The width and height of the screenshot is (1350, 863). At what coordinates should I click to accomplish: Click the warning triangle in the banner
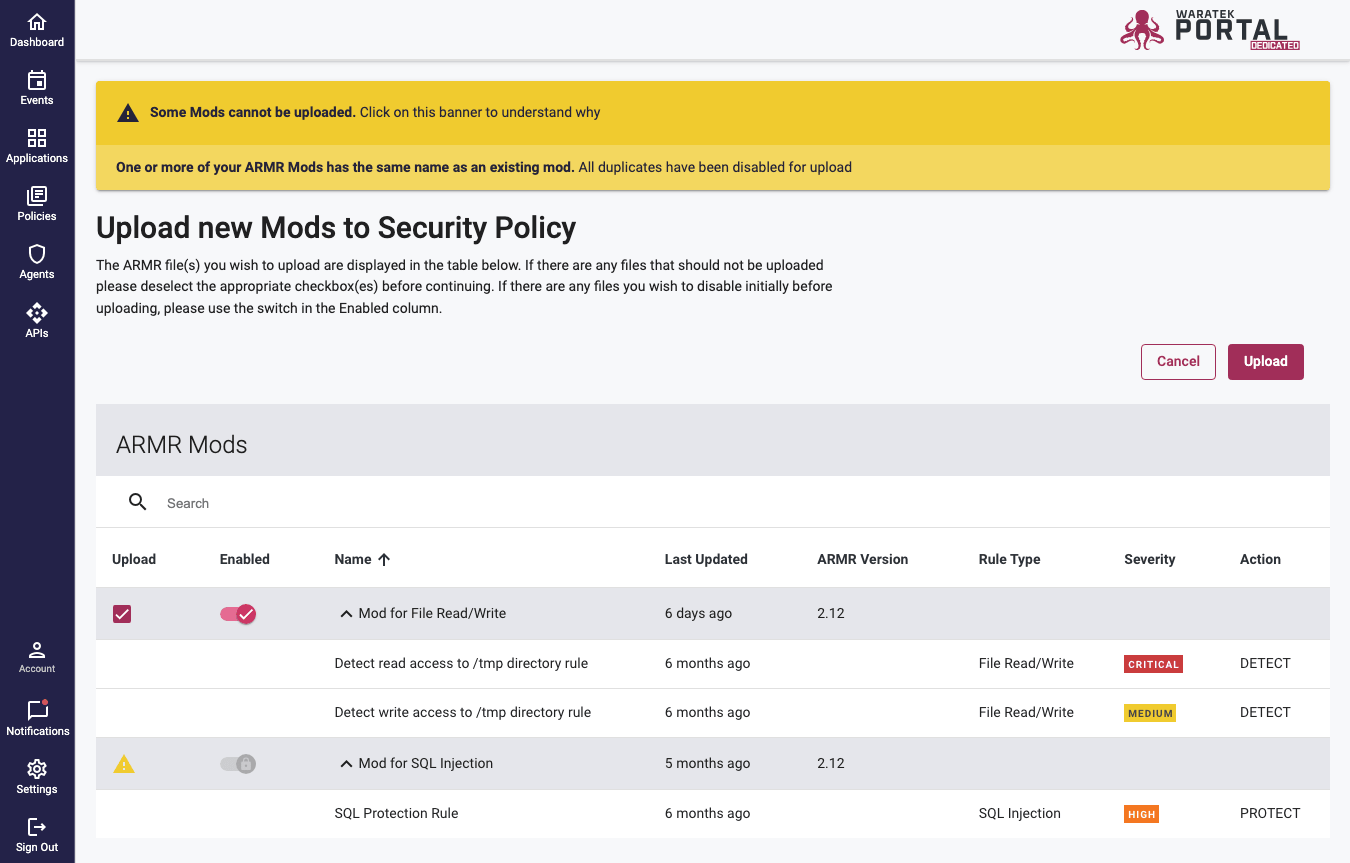click(x=128, y=113)
